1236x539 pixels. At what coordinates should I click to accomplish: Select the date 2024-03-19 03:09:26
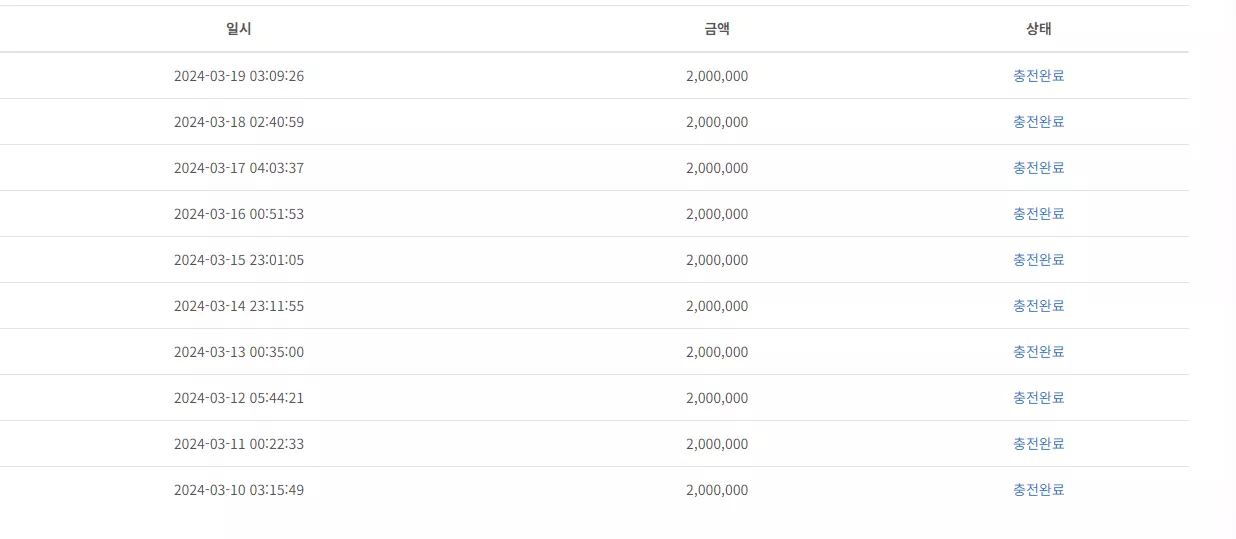click(239, 76)
